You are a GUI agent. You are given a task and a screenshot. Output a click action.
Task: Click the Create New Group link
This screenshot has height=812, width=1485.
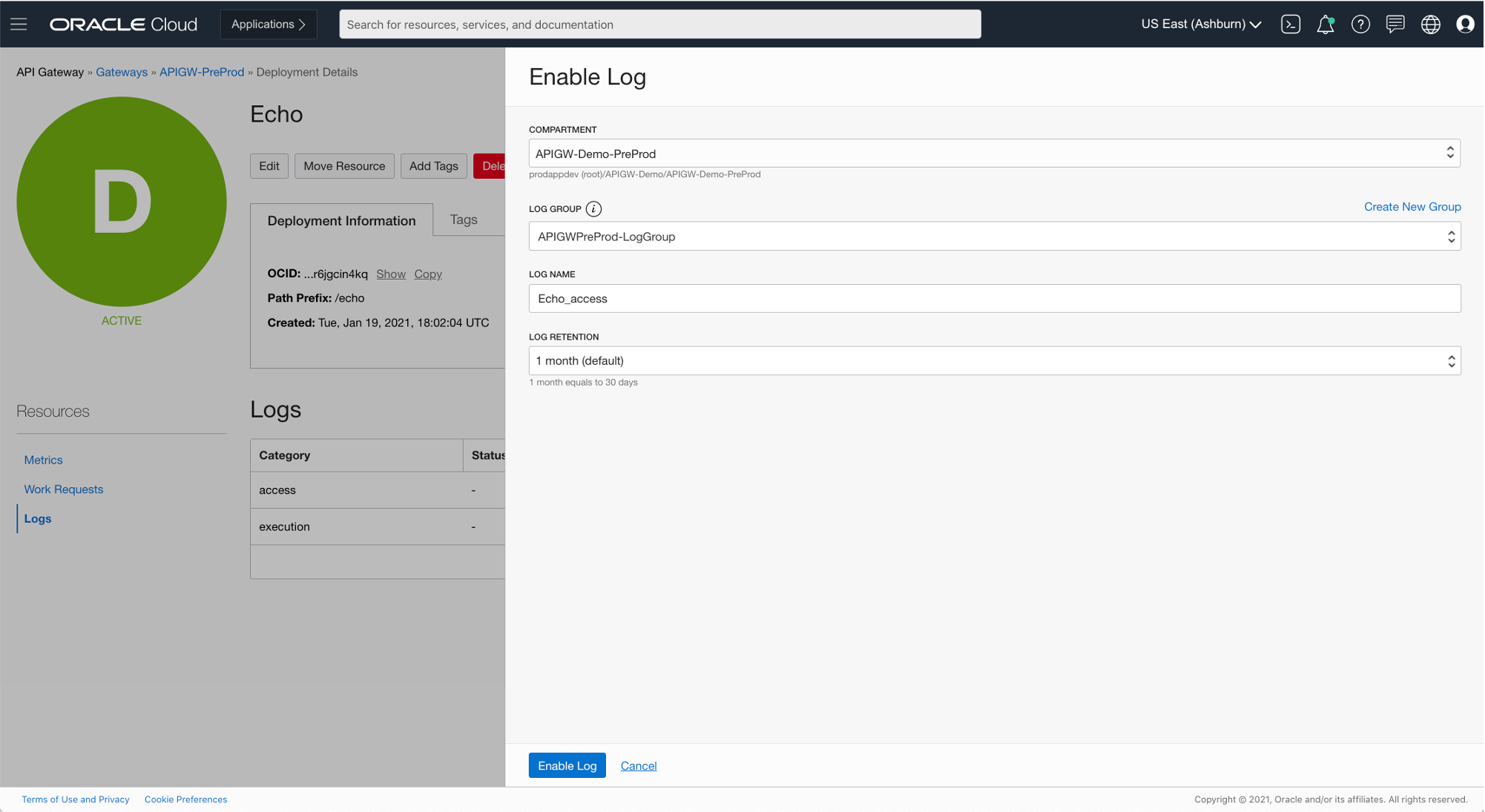(x=1412, y=206)
